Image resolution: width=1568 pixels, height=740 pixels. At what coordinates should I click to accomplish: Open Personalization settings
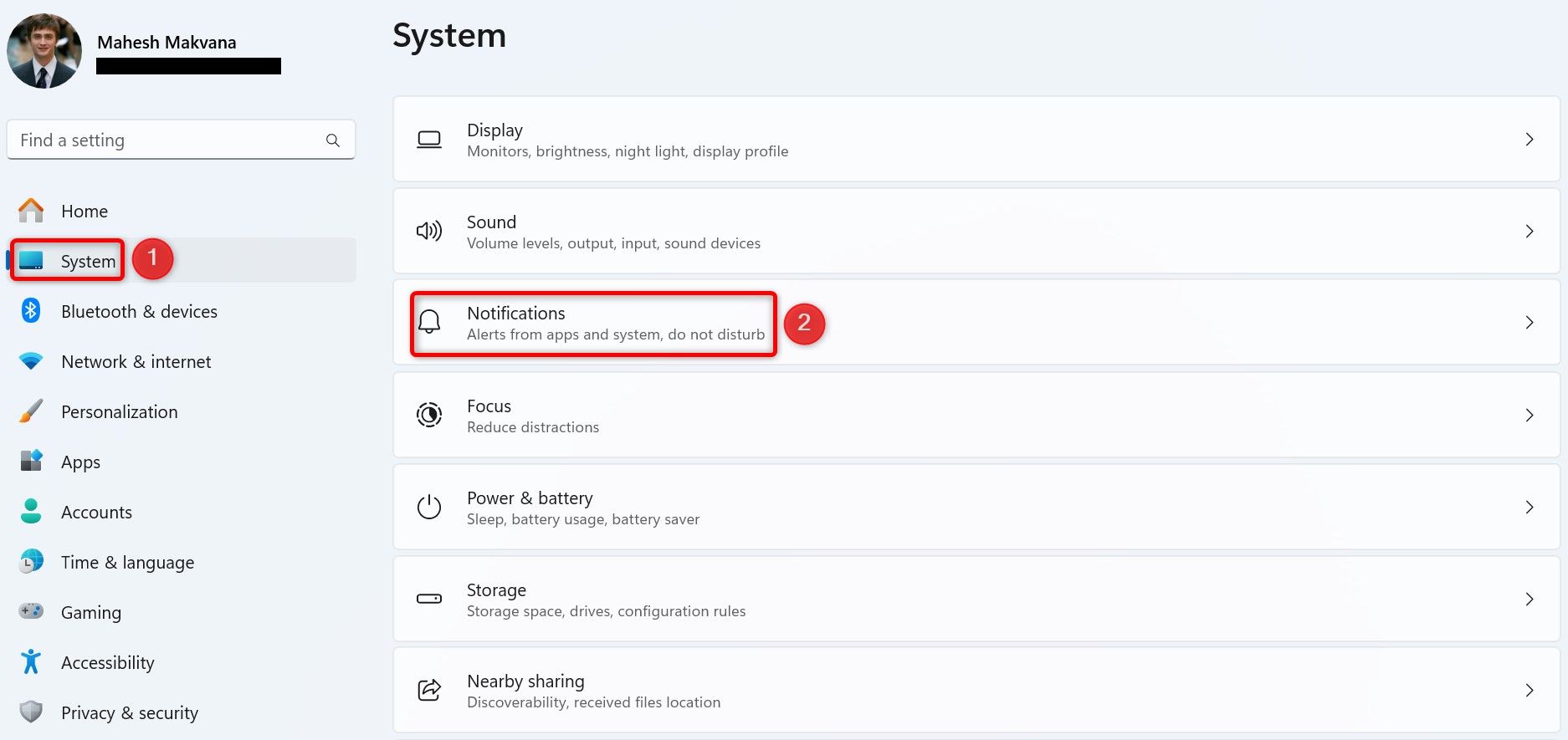pyautogui.click(x=182, y=411)
